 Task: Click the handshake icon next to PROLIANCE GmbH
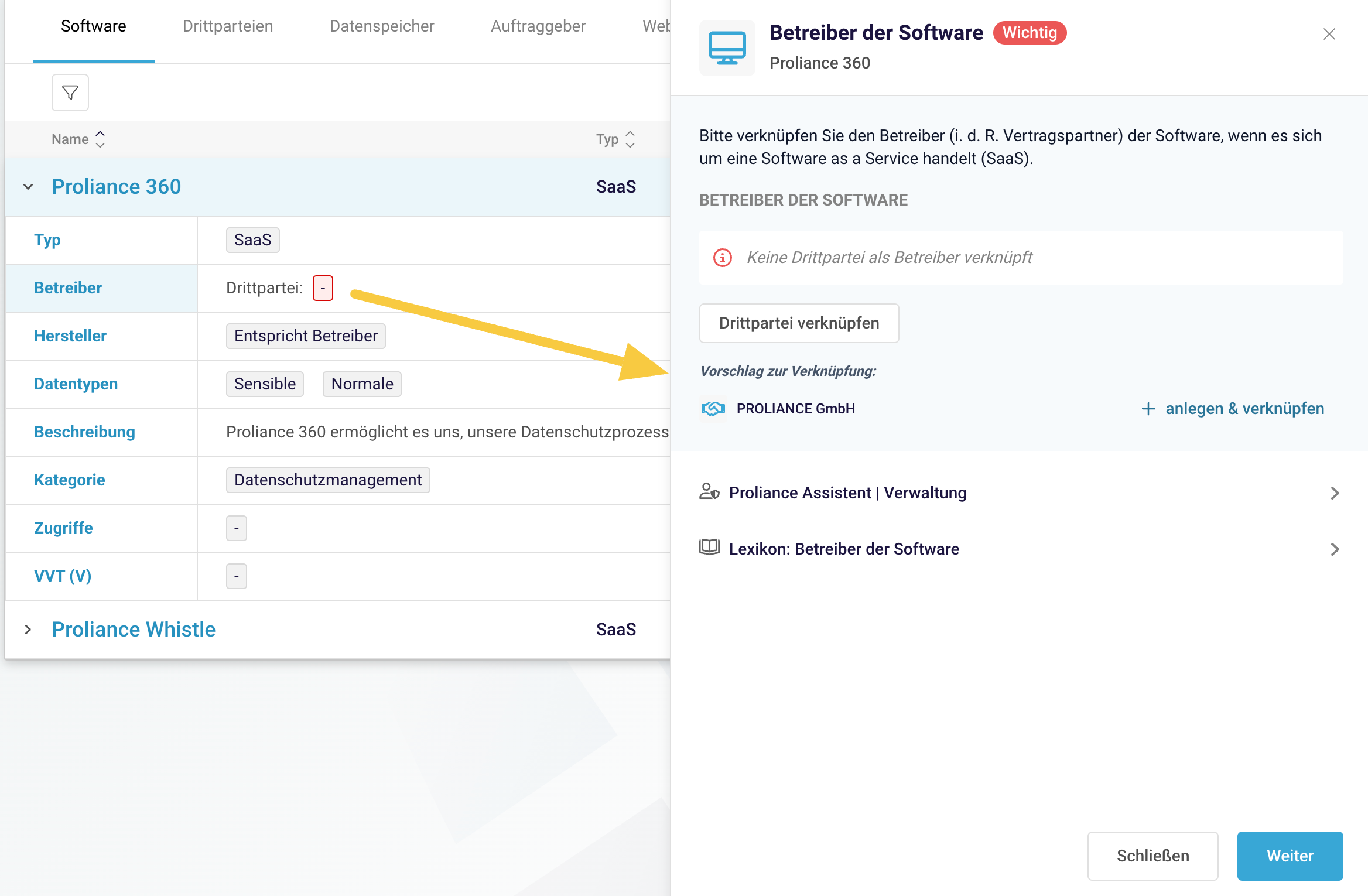[x=713, y=409]
